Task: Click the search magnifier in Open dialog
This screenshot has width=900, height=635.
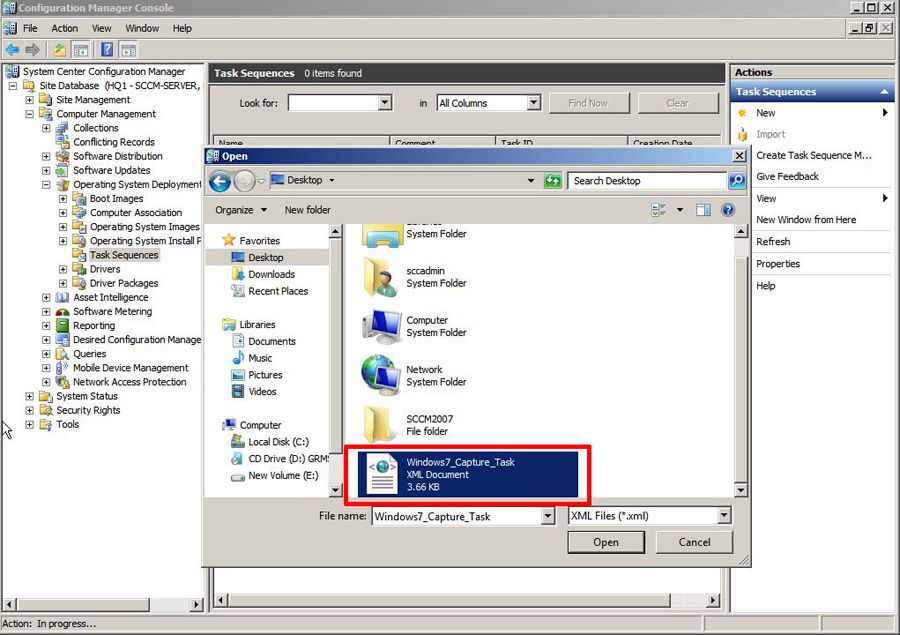Action: pos(737,181)
